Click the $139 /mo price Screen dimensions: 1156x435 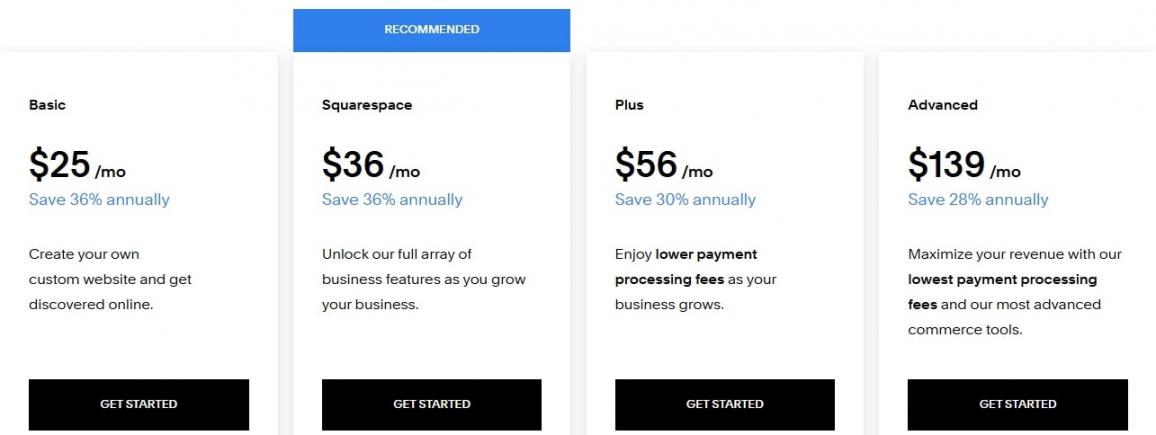coord(963,165)
